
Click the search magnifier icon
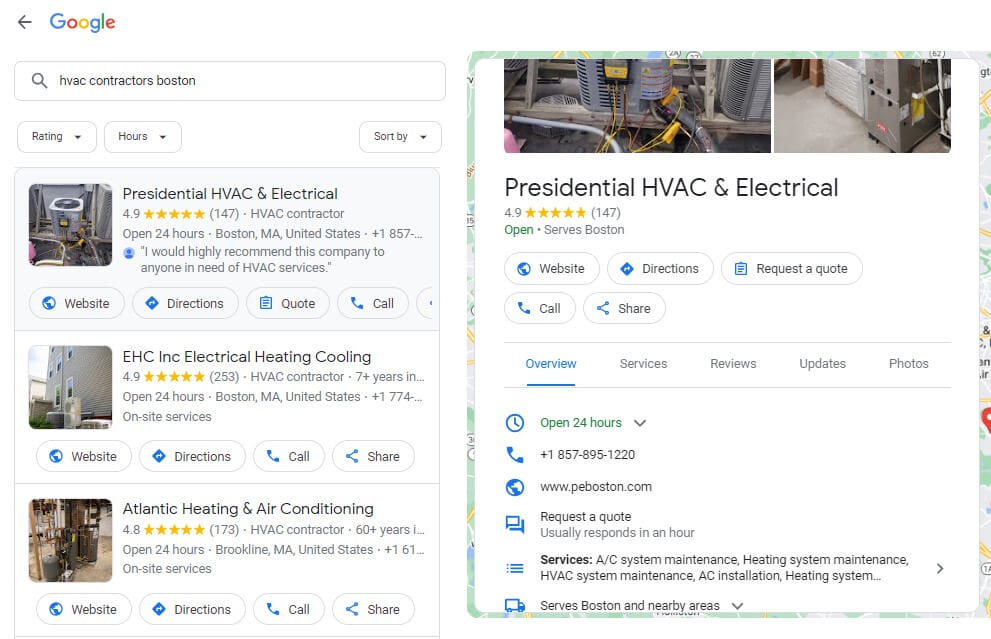click(39, 81)
